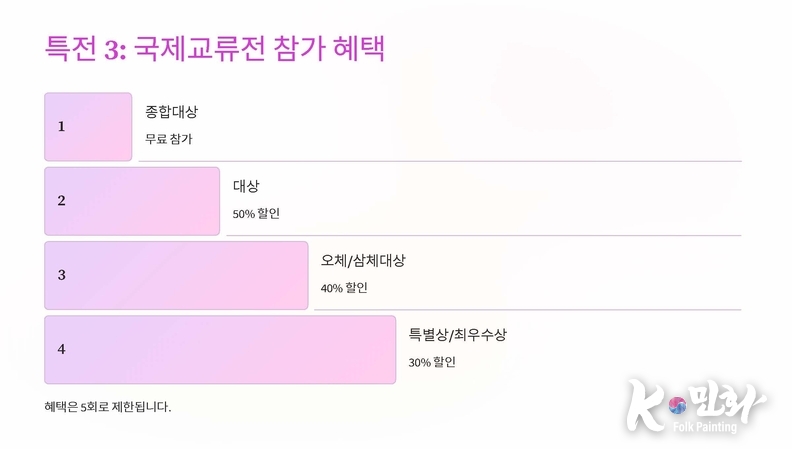Viewport: 792px width, 450px height.
Task: Click the numeral 3 in the third box
Action: pos(61,275)
